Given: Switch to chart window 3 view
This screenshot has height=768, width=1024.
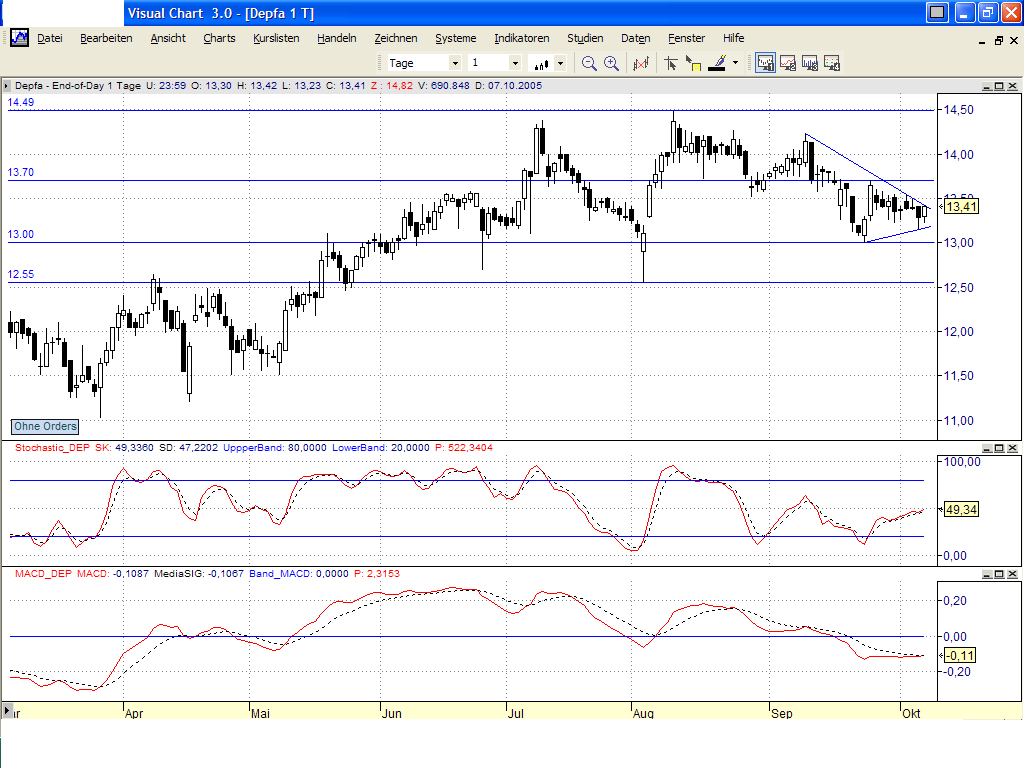Looking at the screenshot, I should click(x=809, y=63).
